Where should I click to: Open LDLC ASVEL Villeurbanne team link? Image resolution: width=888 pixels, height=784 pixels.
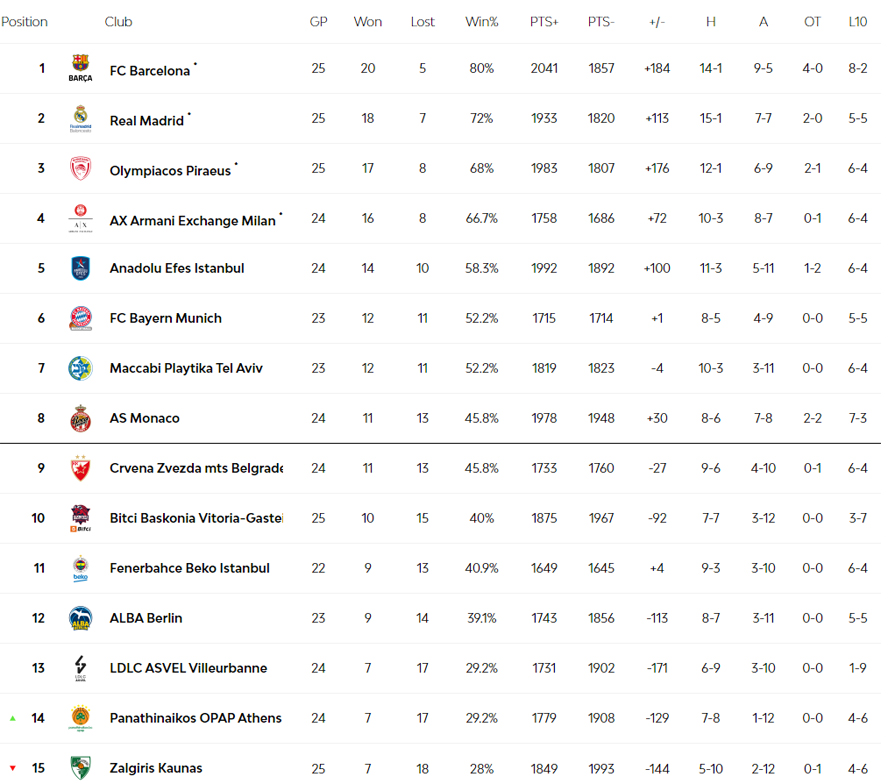pyautogui.click(x=188, y=668)
